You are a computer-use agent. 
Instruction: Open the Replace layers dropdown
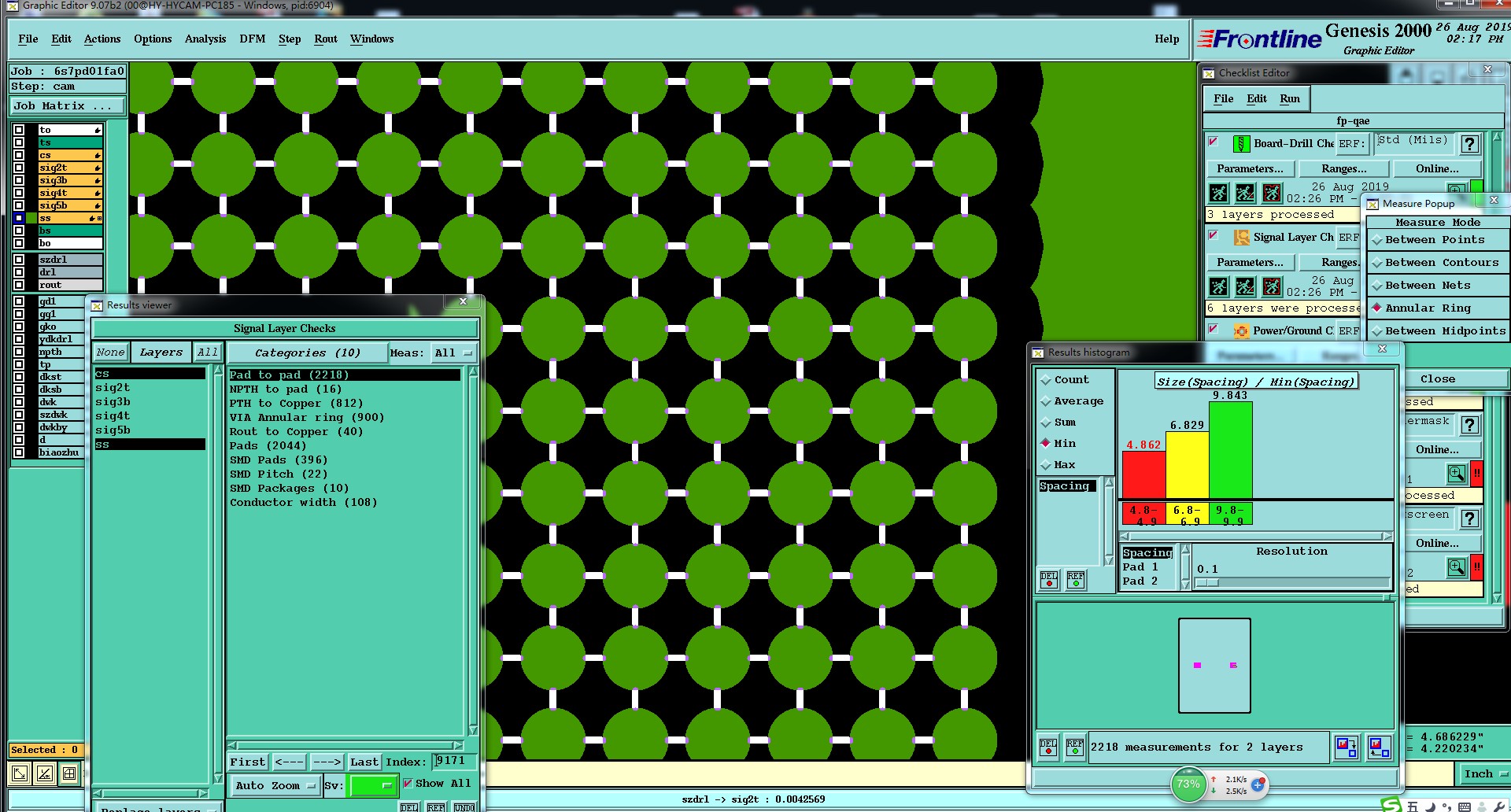tap(157, 807)
